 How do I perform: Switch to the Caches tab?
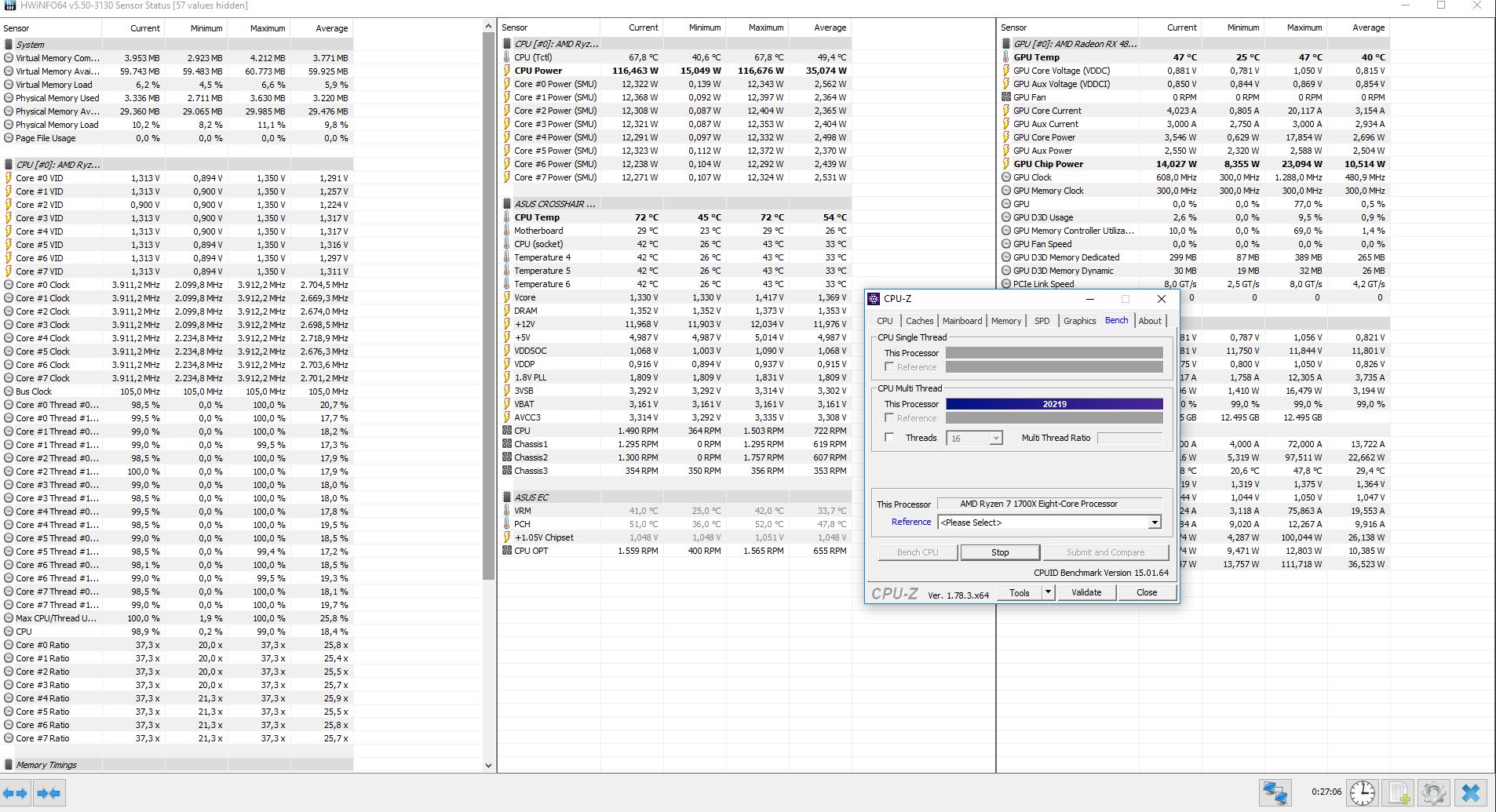pyautogui.click(x=919, y=321)
